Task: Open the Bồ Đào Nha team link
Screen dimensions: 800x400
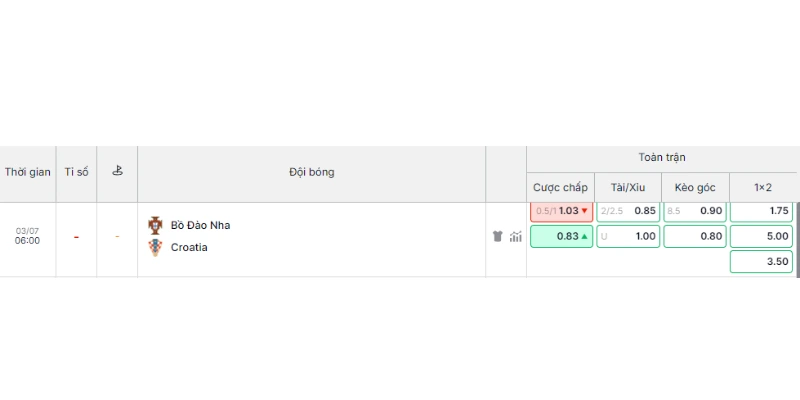Action: (x=200, y=225)
